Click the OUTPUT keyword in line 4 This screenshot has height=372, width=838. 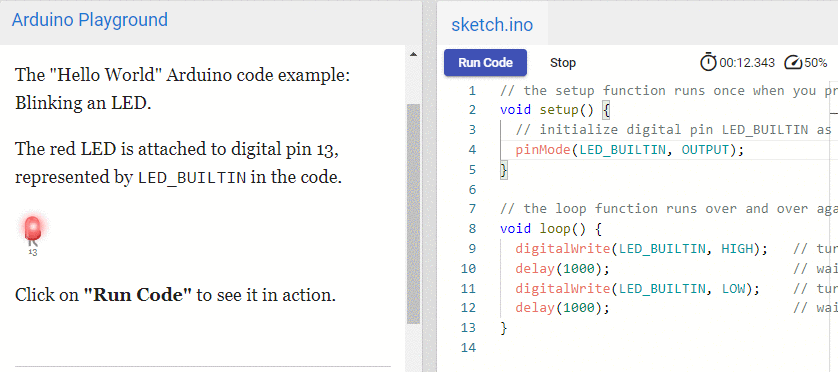pyautogui.click(x=705, y=150)
